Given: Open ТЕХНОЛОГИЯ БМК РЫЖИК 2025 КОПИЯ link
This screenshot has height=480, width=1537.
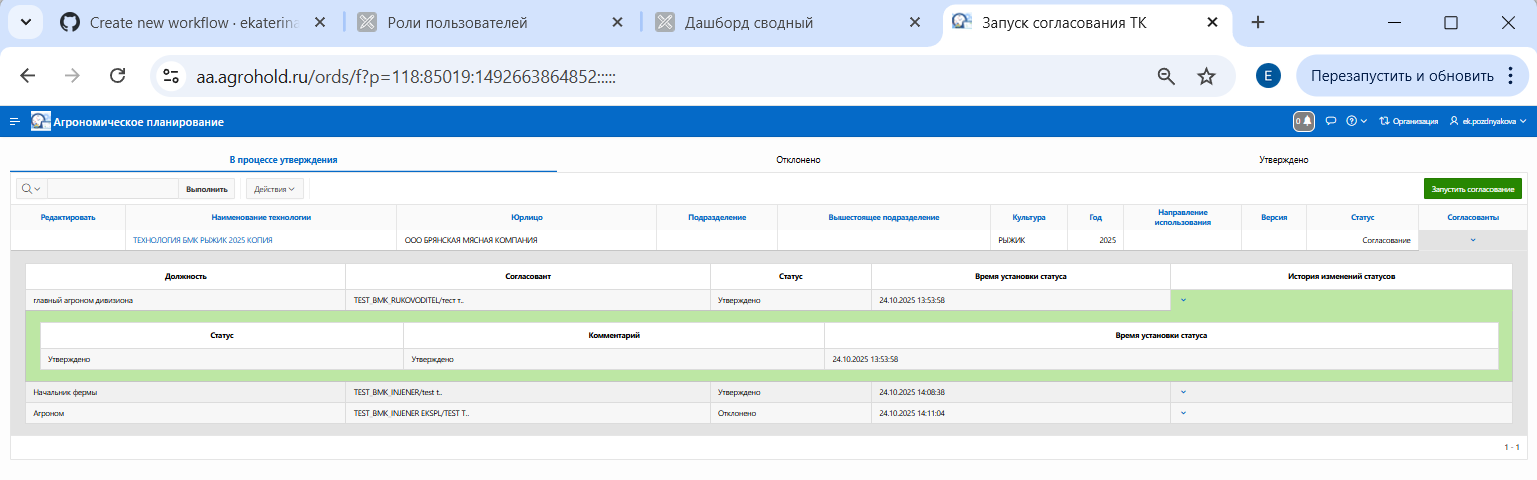Looking at the screenshot, I should click(203, 240).
